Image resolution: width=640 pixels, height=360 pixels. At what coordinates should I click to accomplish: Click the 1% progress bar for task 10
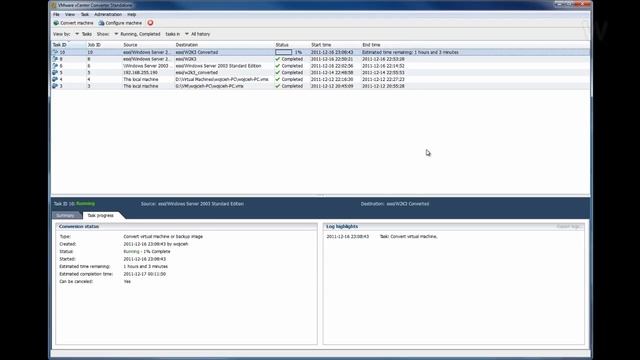pyautogui.click(x=284, y=52)
